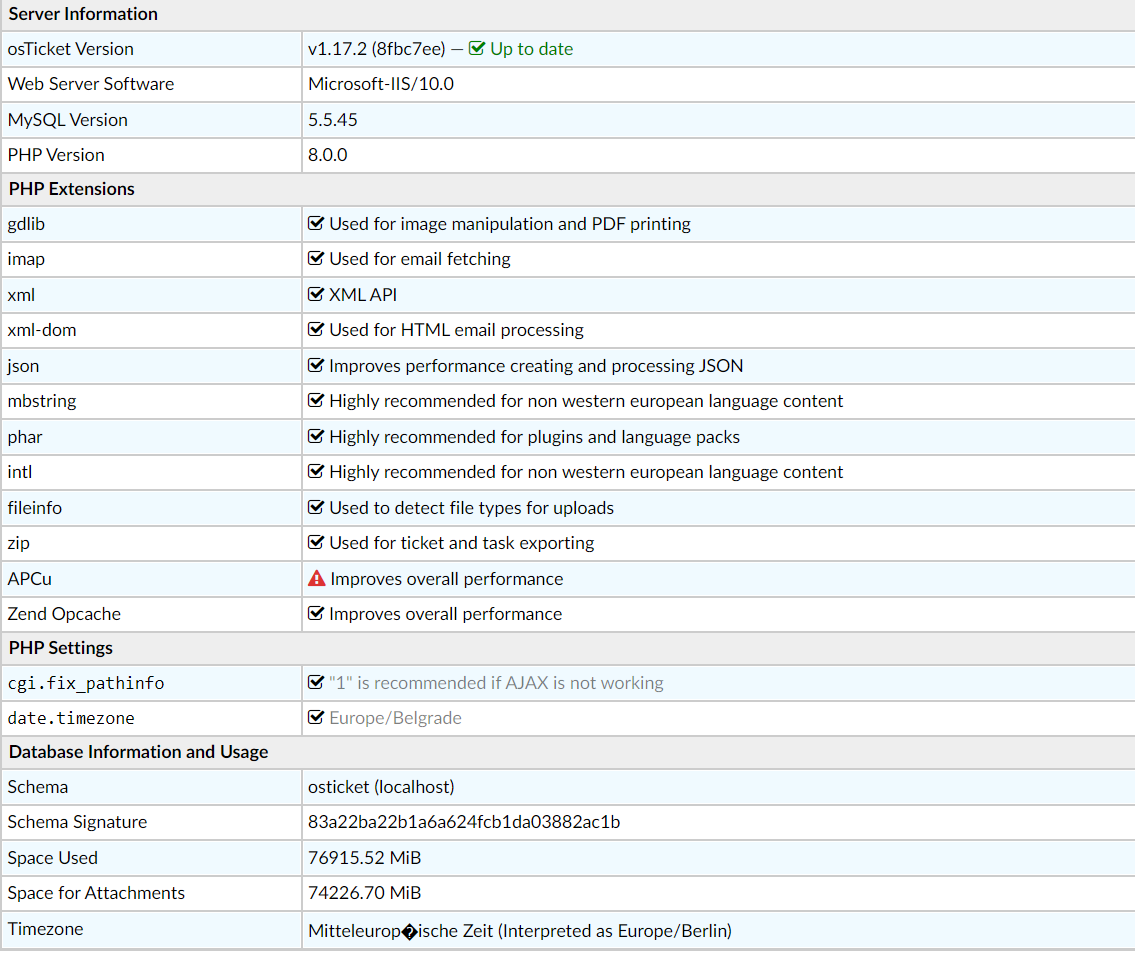Image resolution: width=1135 pixels, height=955 pixels.
Task: Click the zip extension check icon
Action: 316,543
